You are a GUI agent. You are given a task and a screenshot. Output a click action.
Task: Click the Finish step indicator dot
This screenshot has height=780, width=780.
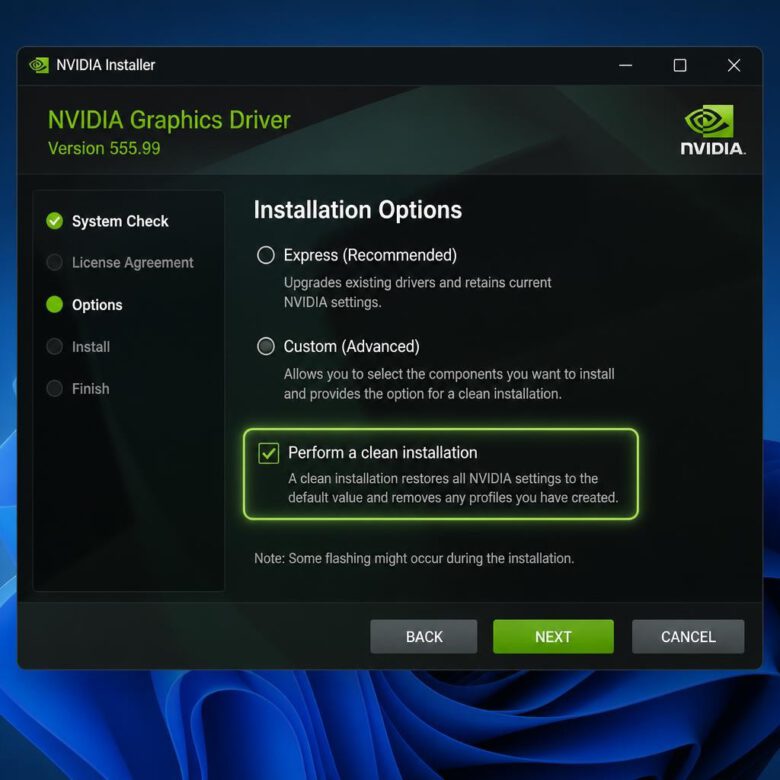(x=55, y=388)
